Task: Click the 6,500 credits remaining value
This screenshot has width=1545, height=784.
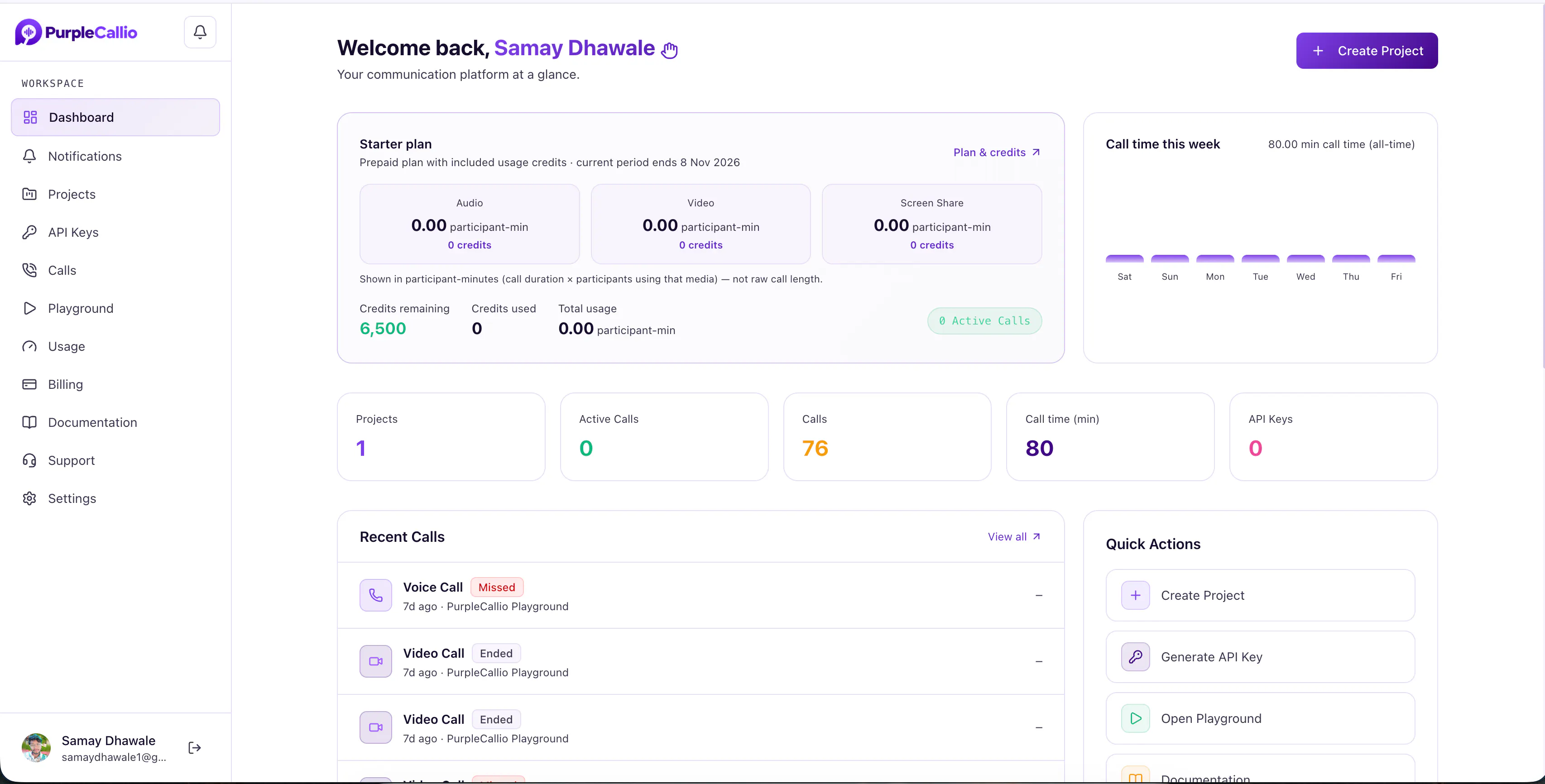Action: (383, 329)
